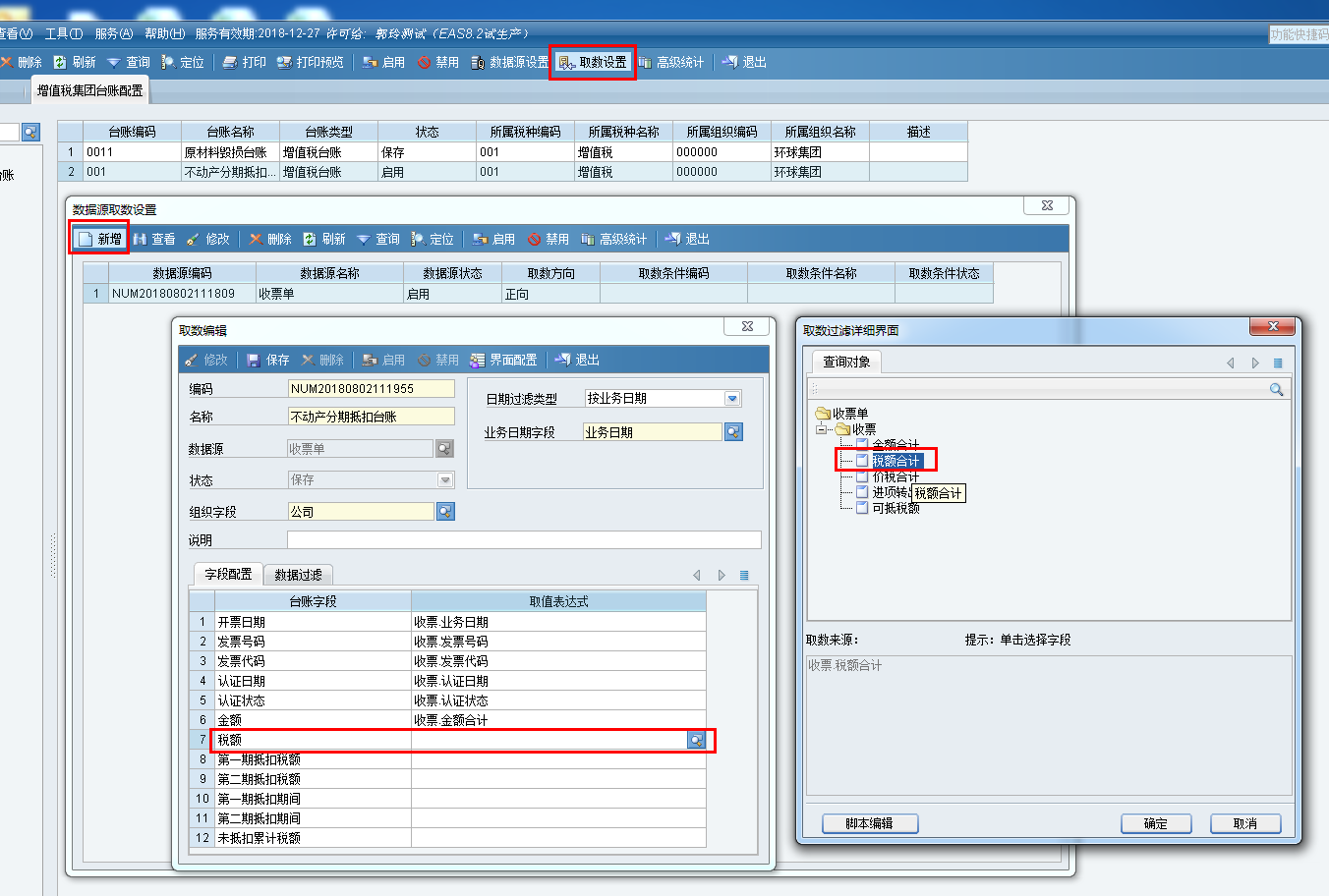The width and height of the screenshot is (1329, 896).
Task: Click 修改 in 数据源取数设置 toolbar
Action: coord(208,239)
